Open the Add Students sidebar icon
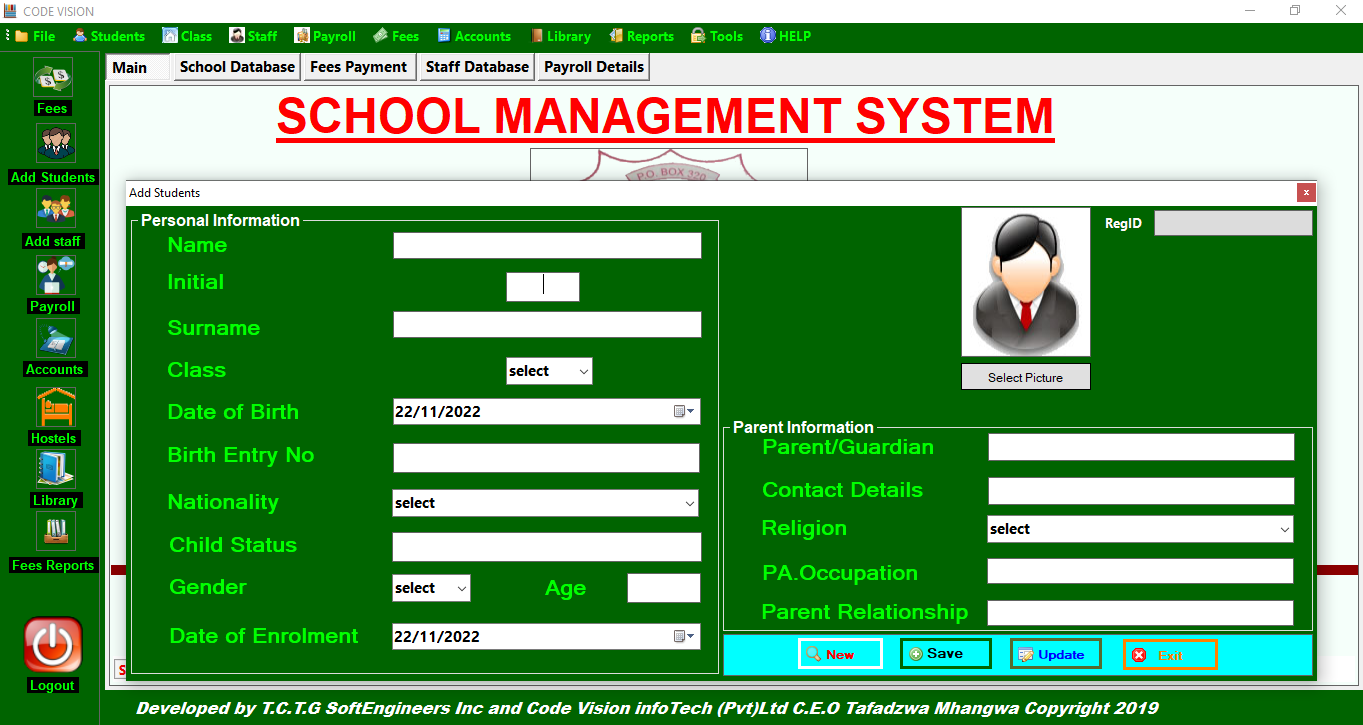The width and height of the screenshot is (1363, 725). [55, 143]
